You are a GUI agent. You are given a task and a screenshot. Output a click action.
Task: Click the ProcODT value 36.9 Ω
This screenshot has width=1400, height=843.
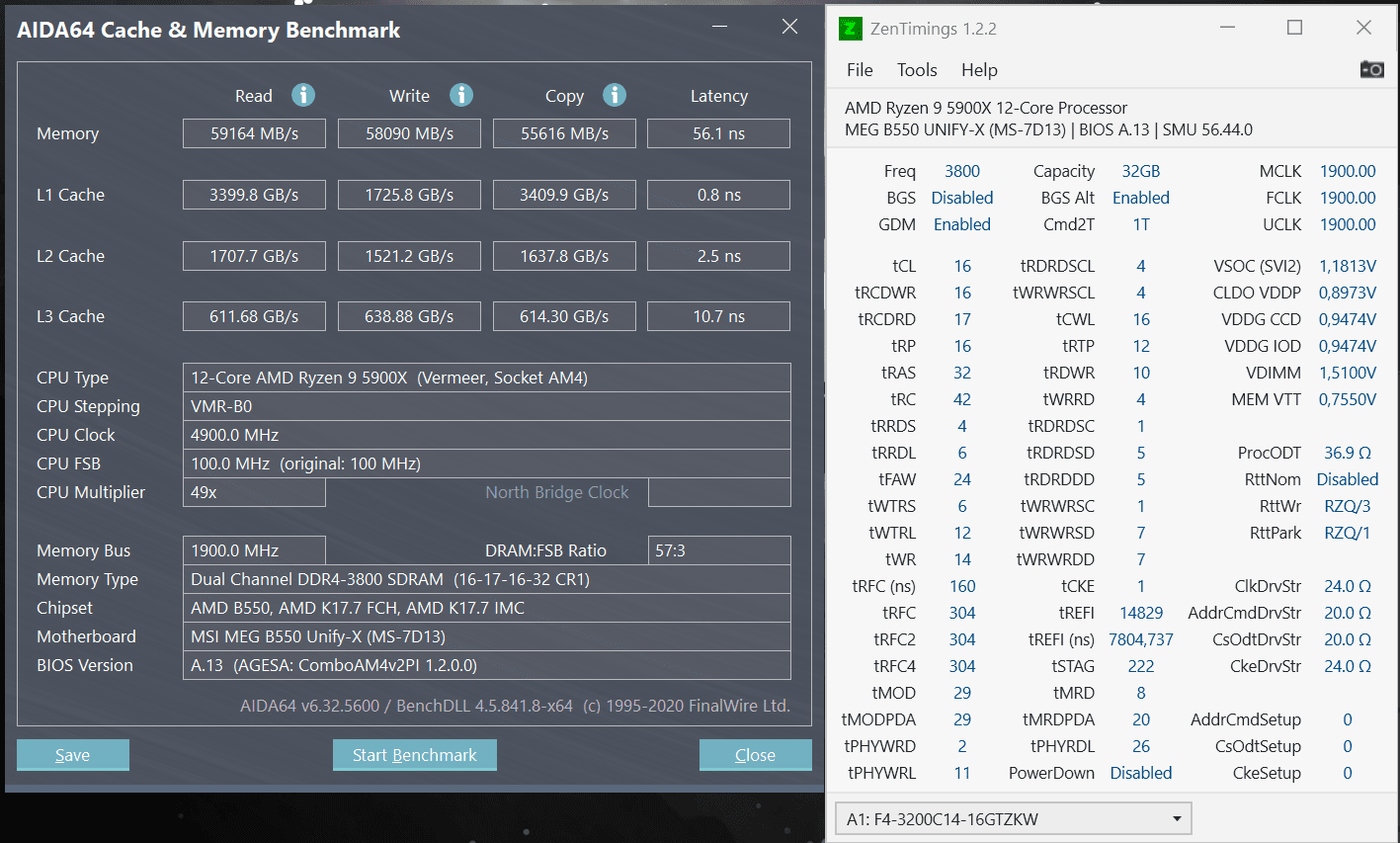coord(1348,453)
